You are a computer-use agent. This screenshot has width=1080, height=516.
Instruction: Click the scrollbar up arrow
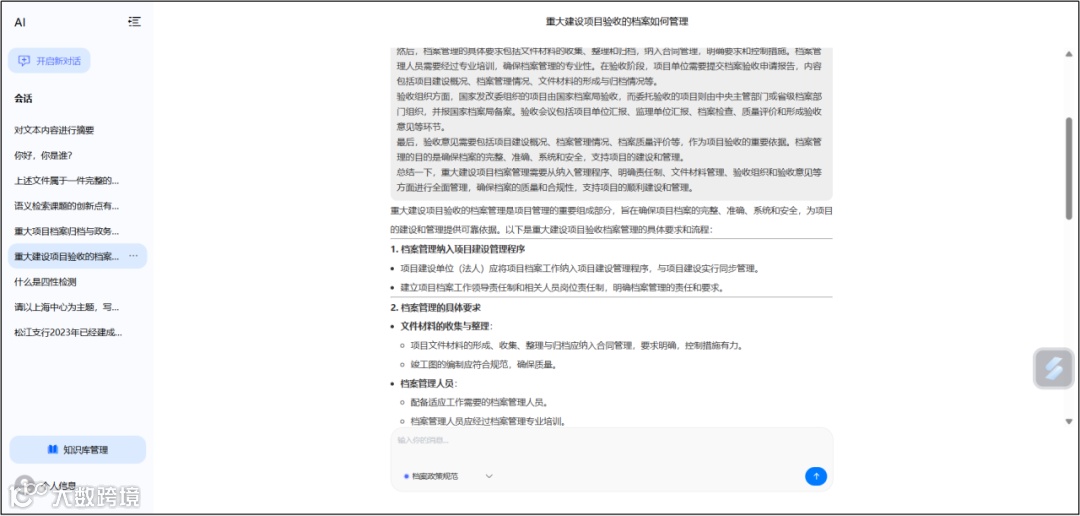tap(1068, 54)
